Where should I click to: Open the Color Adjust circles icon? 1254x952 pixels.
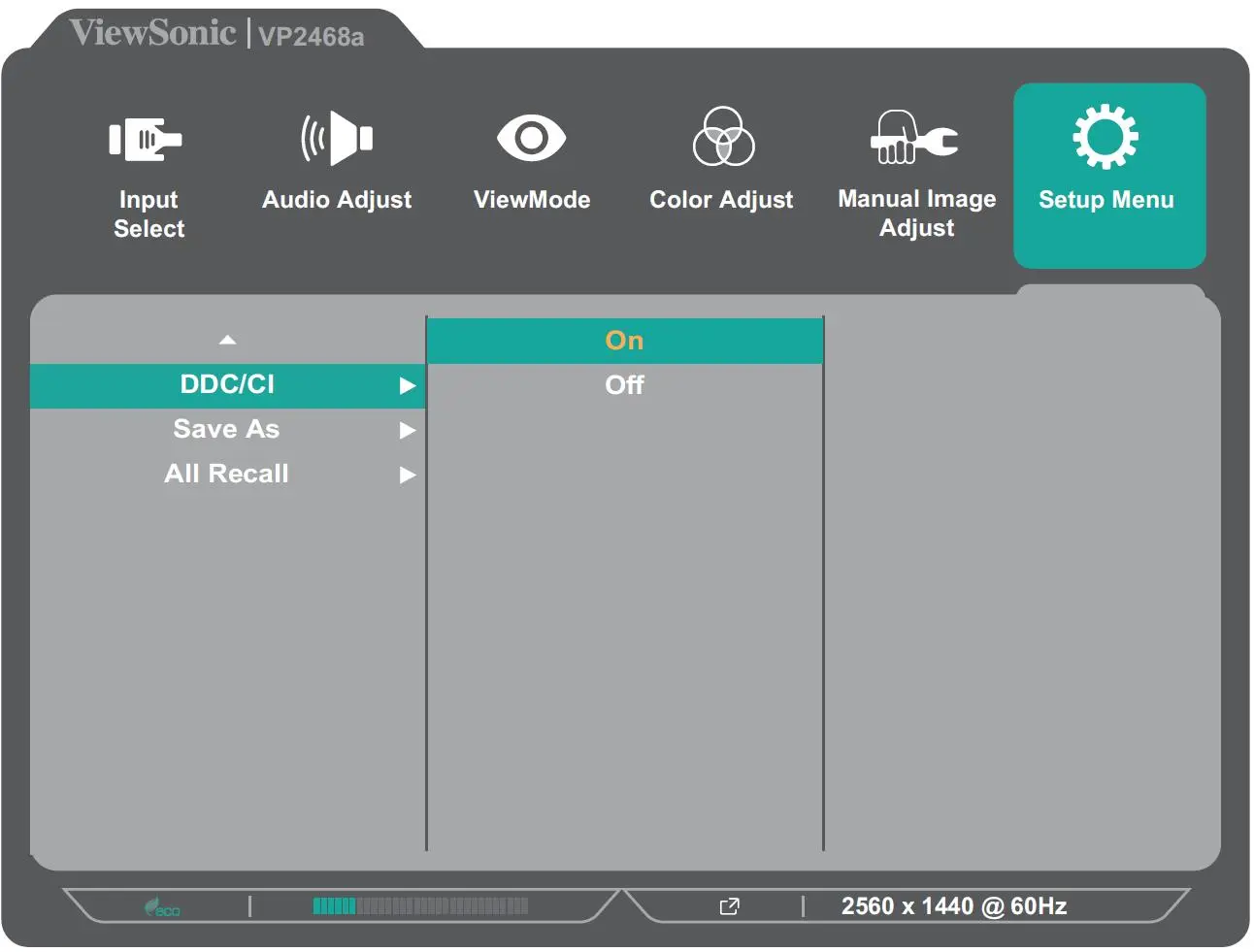(723, 137)
